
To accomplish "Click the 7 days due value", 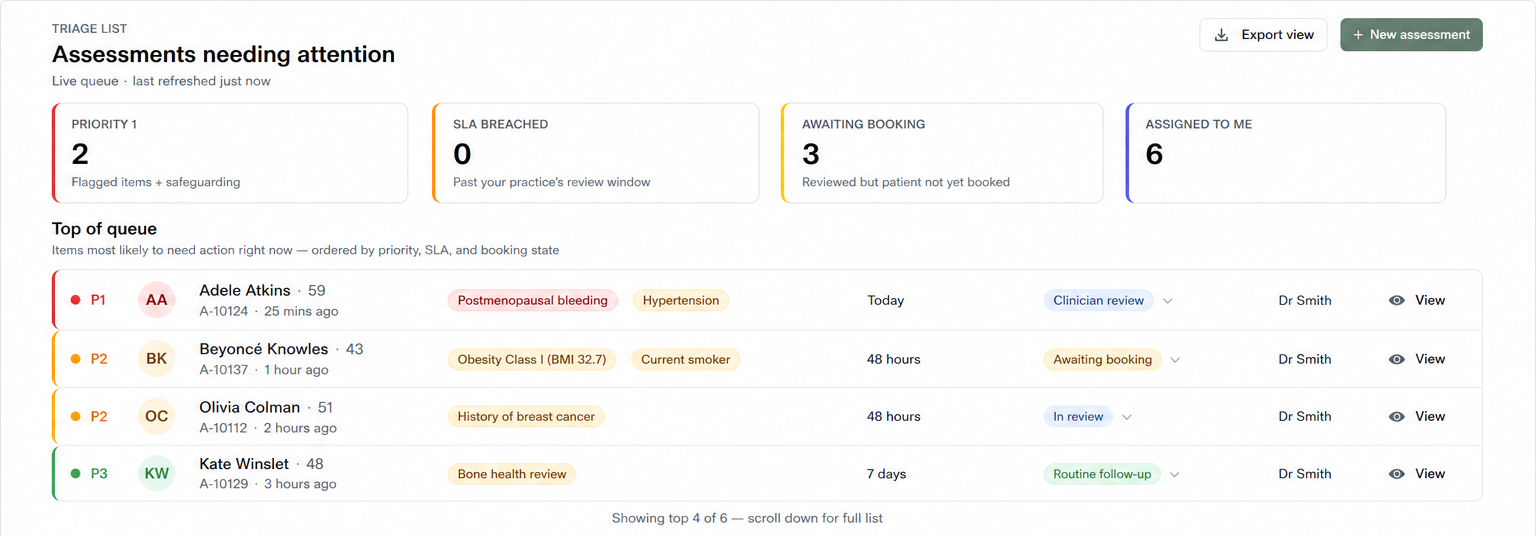I will (x=887, y=474).
